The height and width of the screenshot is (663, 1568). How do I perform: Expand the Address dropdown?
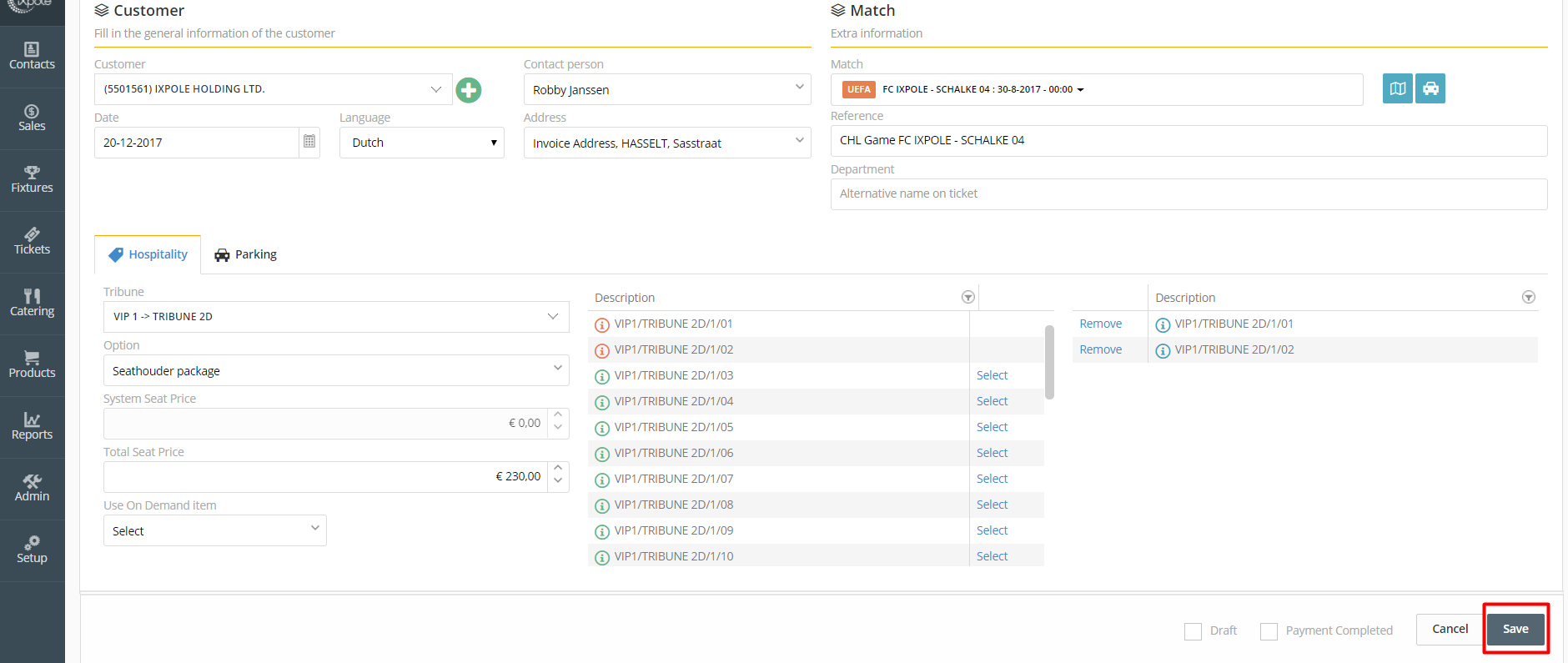(x=667, y=143)
